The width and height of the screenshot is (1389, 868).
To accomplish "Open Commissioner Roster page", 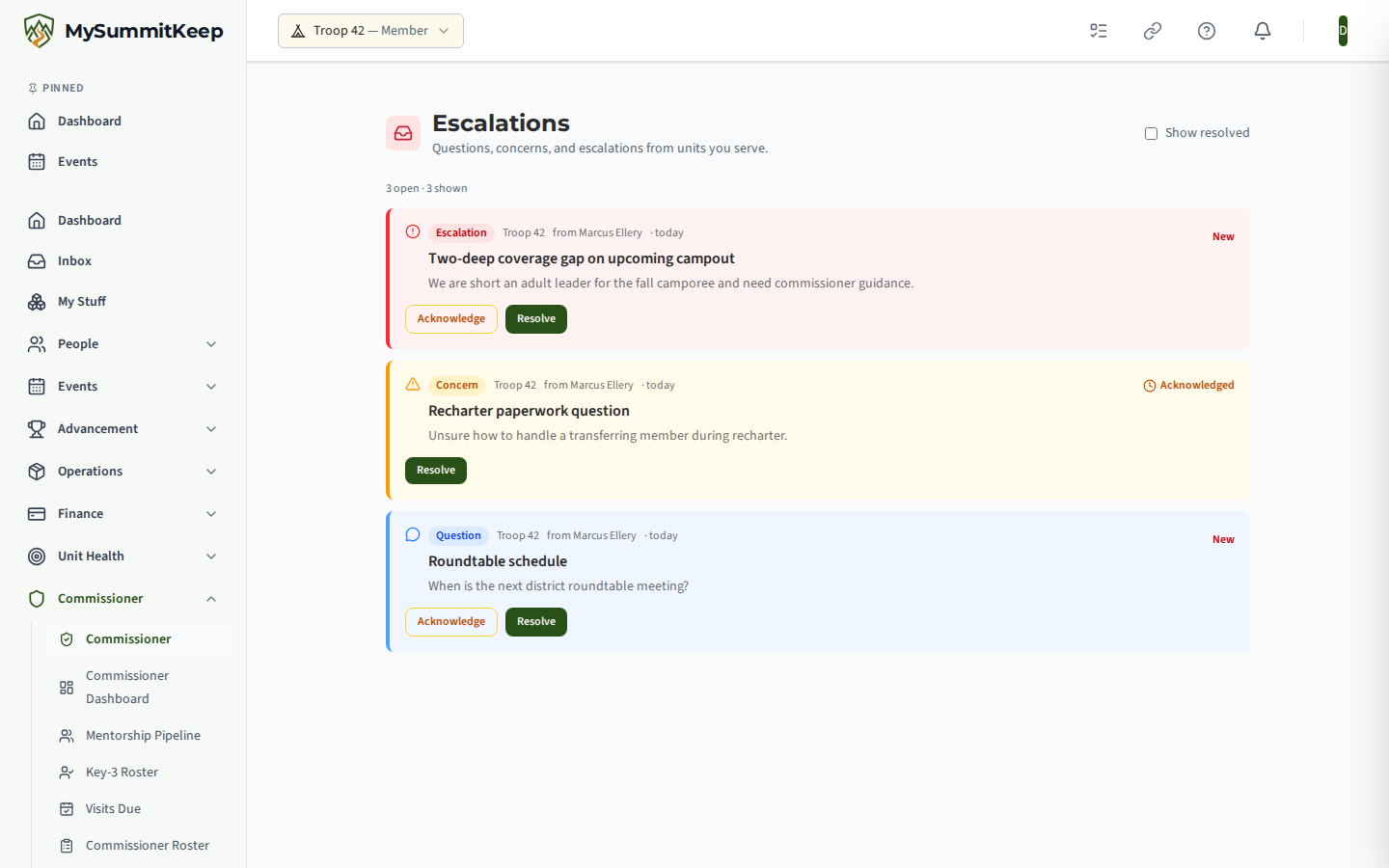I will 139,846.
